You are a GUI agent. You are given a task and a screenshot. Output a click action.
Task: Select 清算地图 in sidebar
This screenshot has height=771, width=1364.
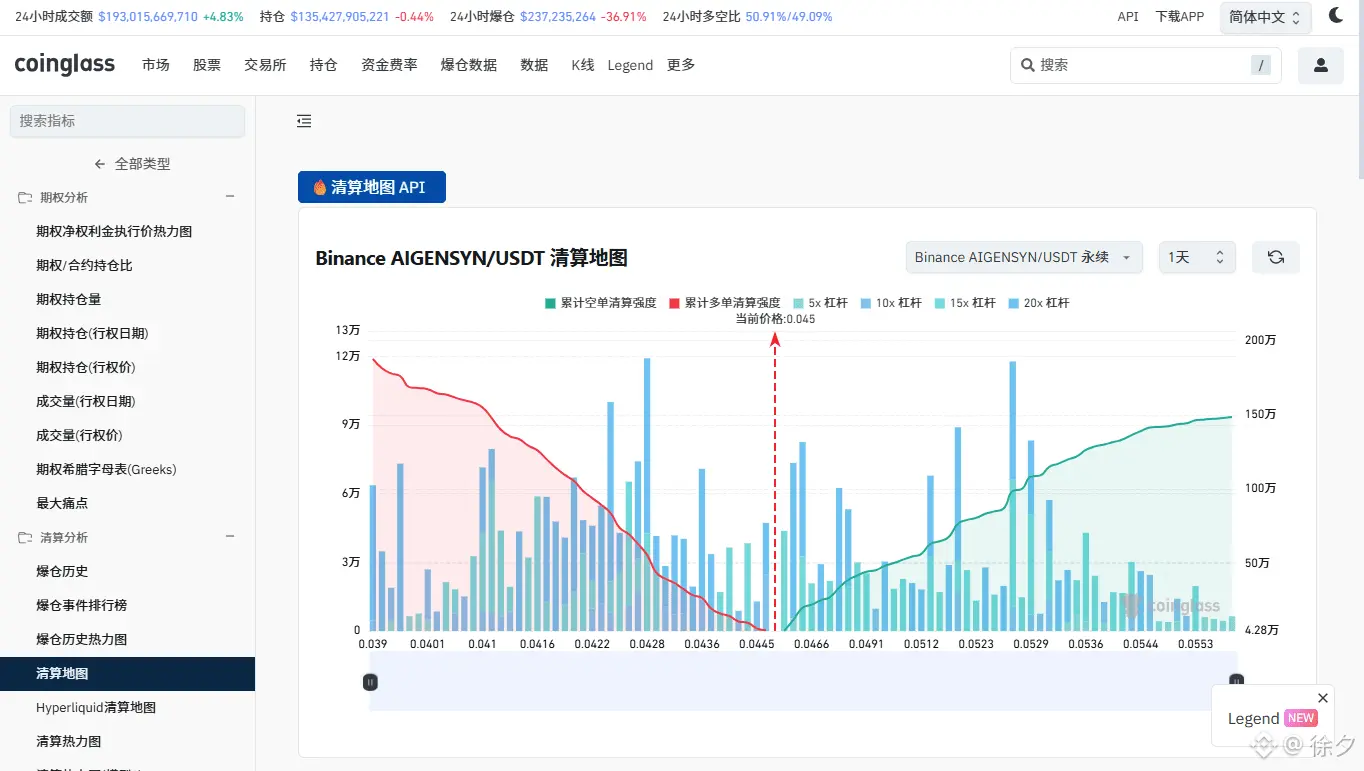[127, 674]
